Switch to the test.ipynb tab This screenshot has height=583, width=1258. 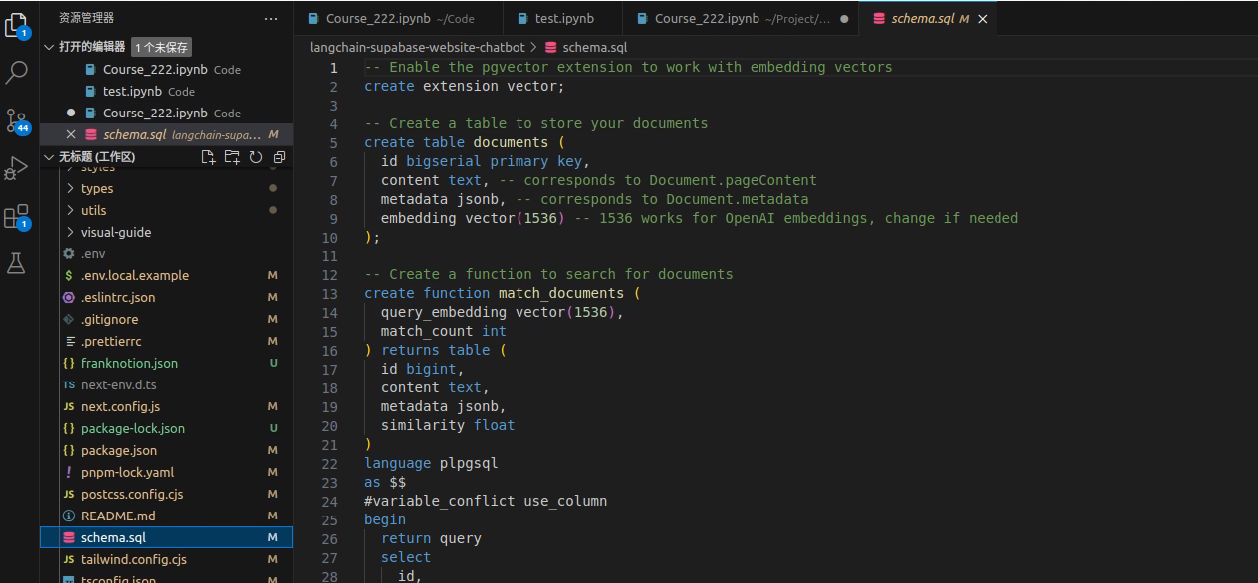coord(564,18)
